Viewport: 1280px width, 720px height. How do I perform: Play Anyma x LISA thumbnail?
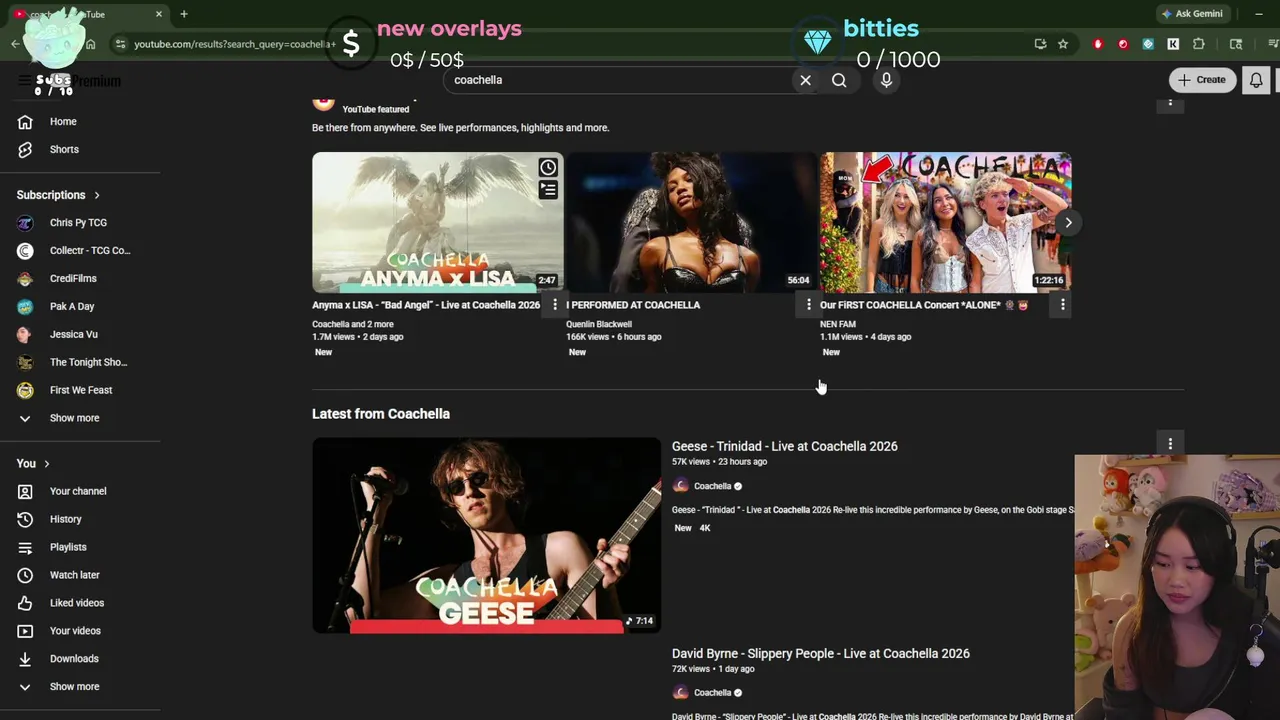[x=437, y=222]
